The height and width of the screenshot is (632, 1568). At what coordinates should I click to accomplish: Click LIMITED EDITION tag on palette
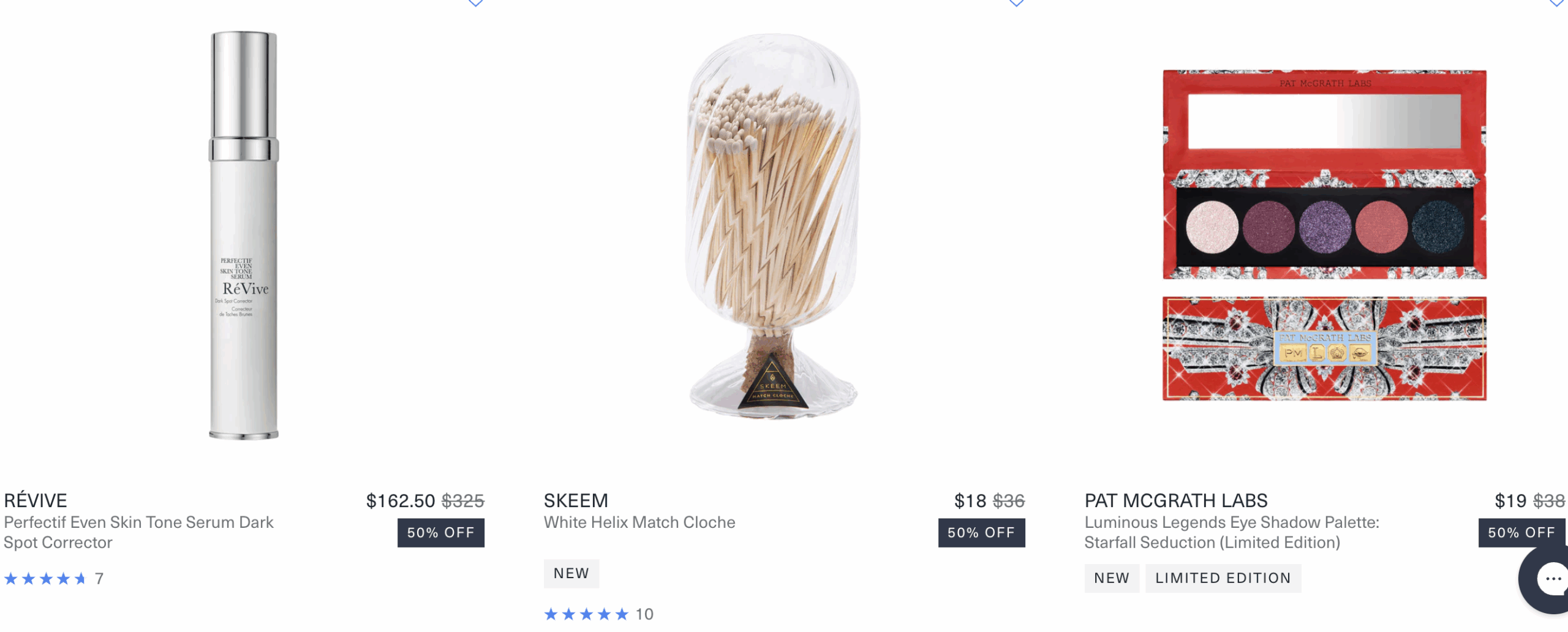click(1223, 578)
